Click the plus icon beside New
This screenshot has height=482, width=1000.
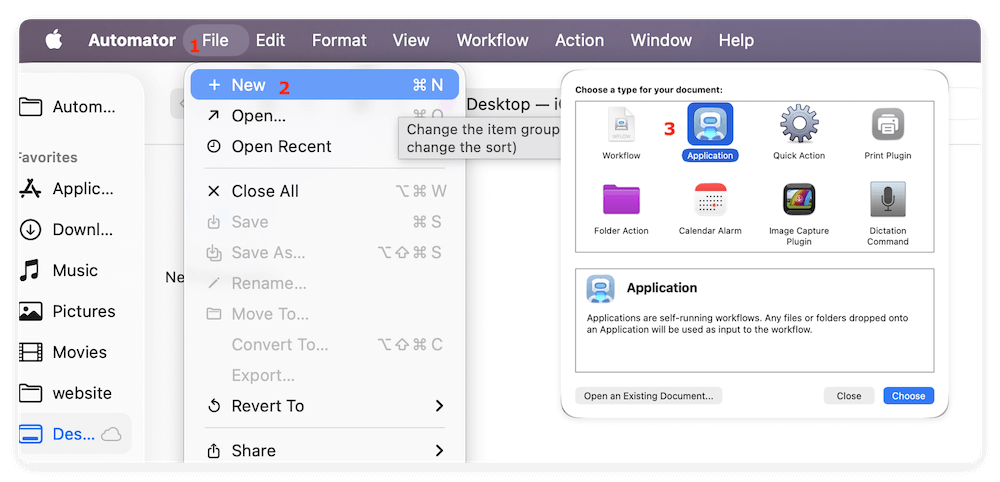[x=214, y=85]
